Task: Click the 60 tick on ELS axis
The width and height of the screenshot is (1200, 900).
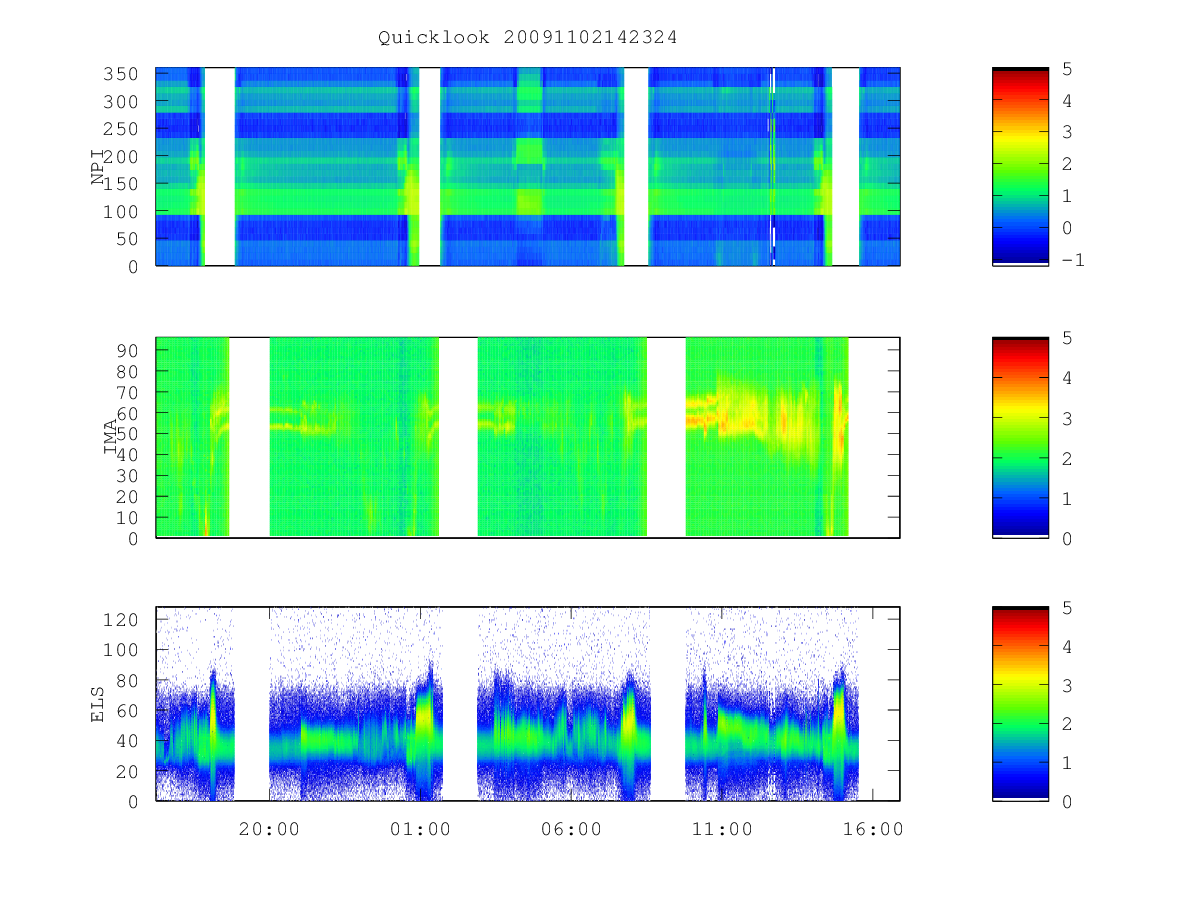Action: click(x=127, y=710)
